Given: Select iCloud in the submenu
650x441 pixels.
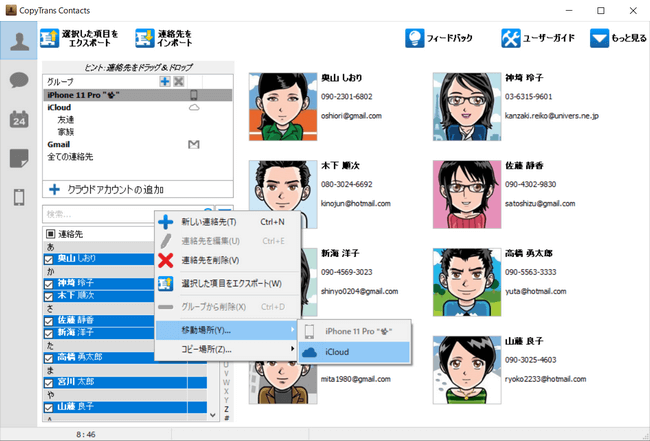Looking at the screenshot, I should 354,352.
